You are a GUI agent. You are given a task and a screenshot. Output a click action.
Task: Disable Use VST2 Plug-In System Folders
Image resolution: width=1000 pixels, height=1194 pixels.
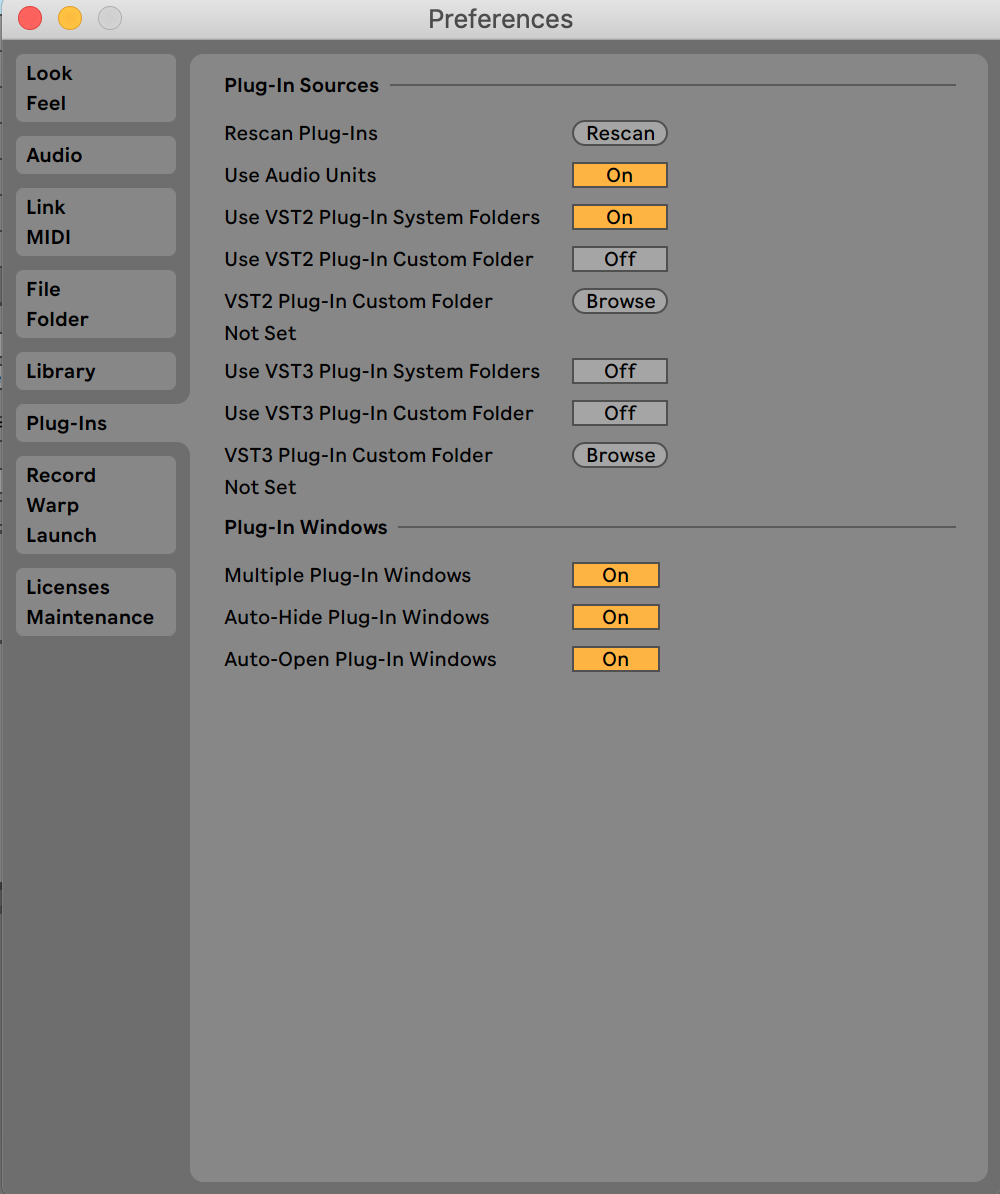click(620, 217)
